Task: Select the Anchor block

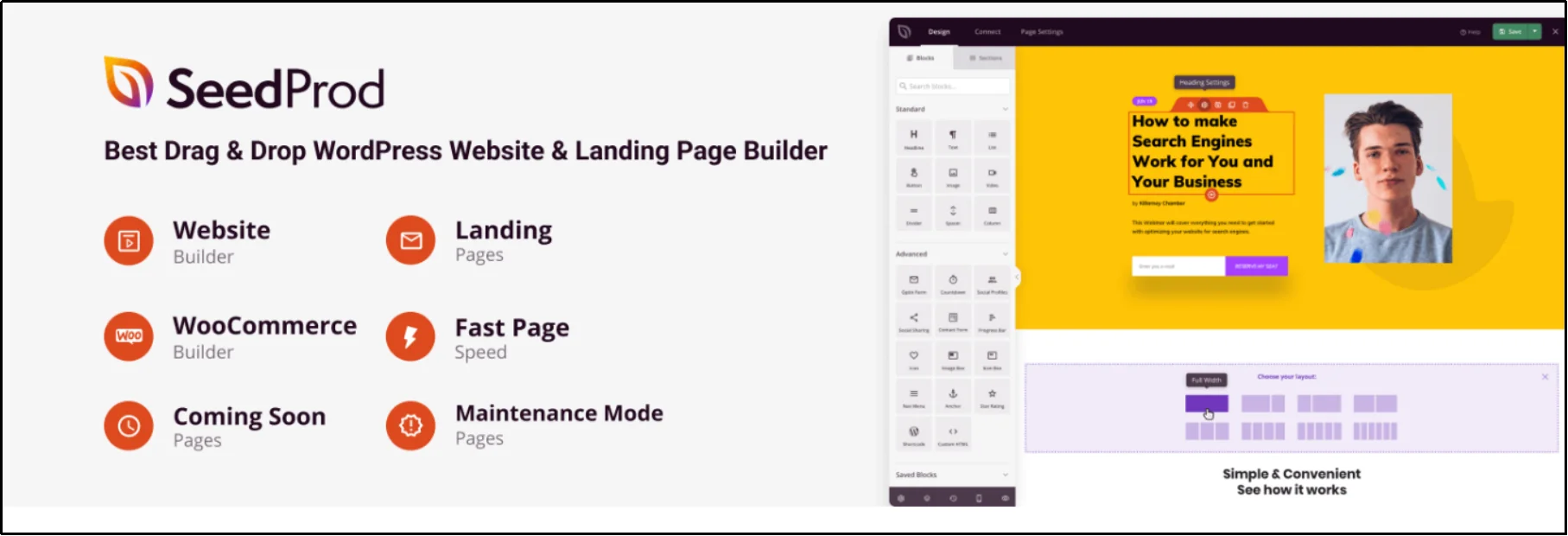Action: [953, 398]
